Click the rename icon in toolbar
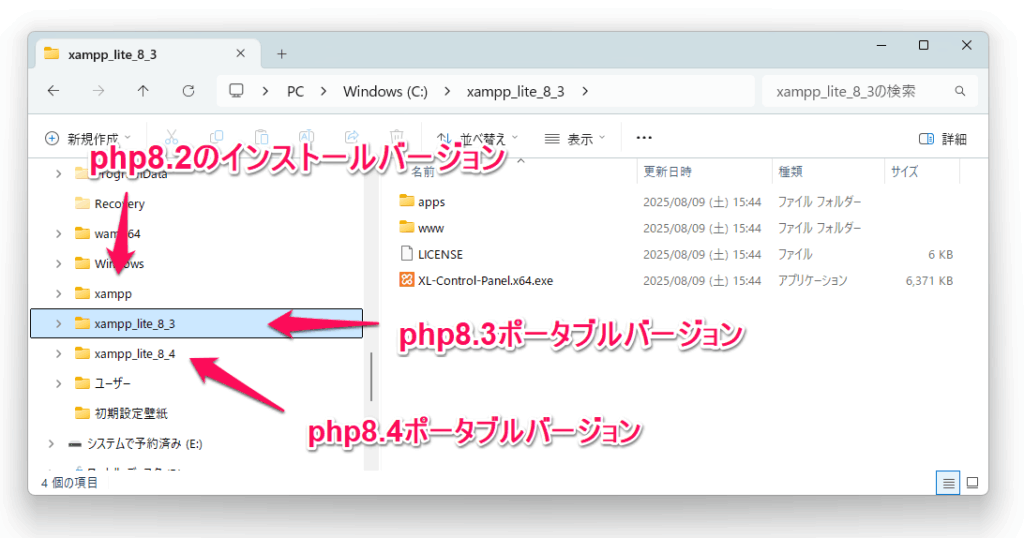 pos(306,137)
